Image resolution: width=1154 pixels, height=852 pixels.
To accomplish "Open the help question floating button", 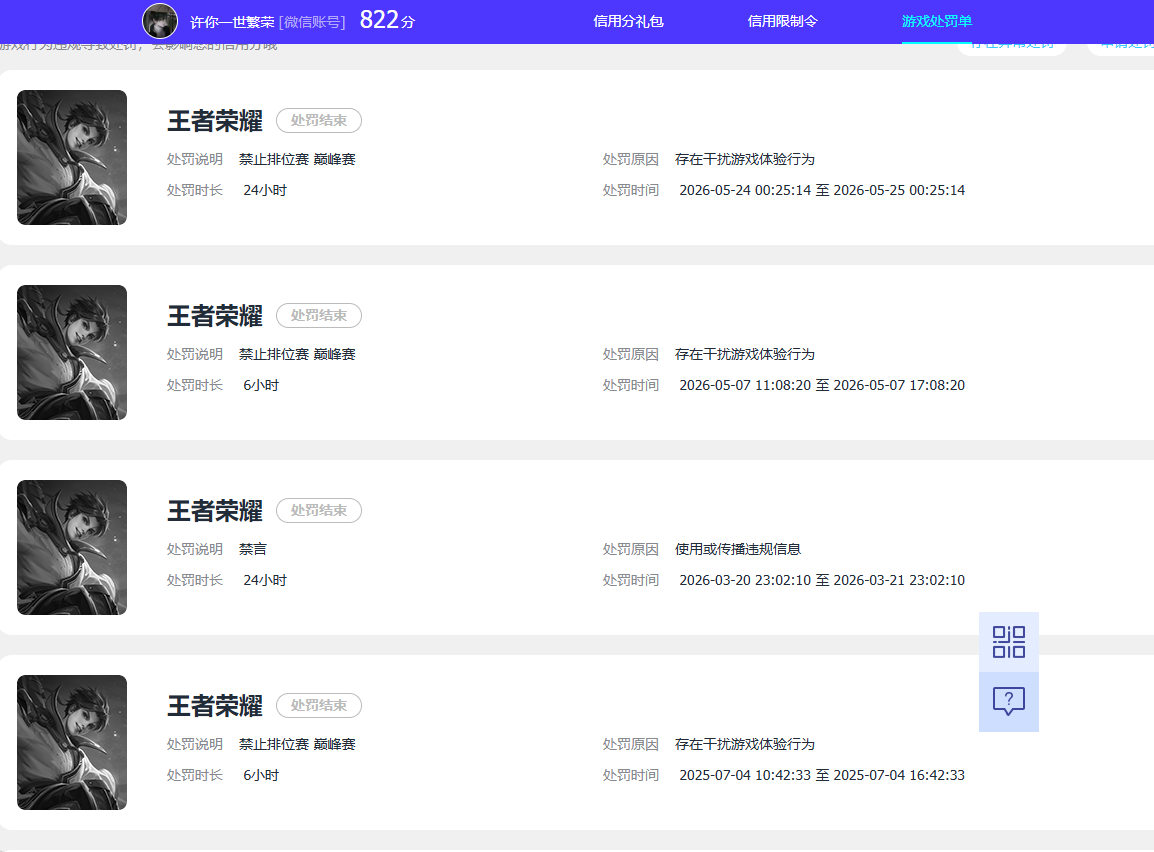I will (x=1008, y=701).
